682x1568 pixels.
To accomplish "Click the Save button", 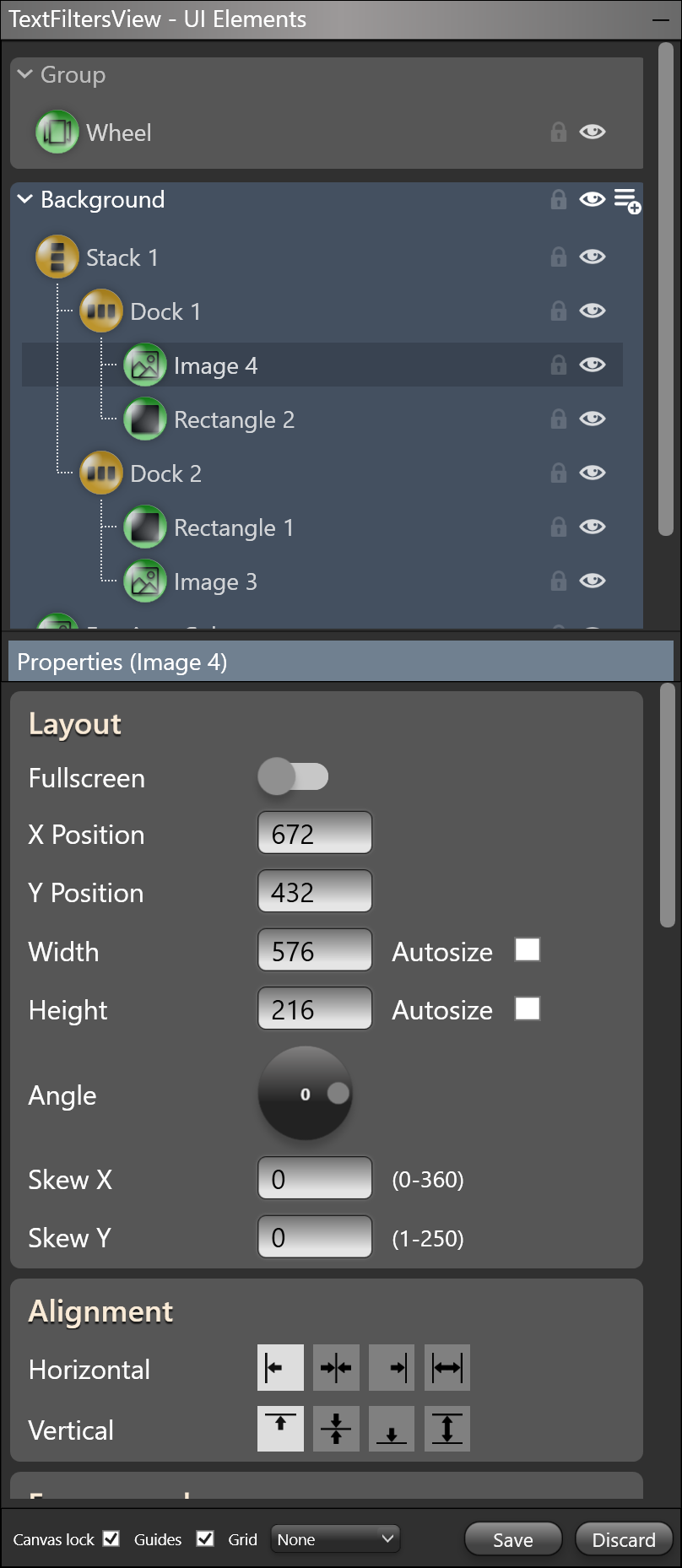I will pyautogui.click(x=513, y=1539).
